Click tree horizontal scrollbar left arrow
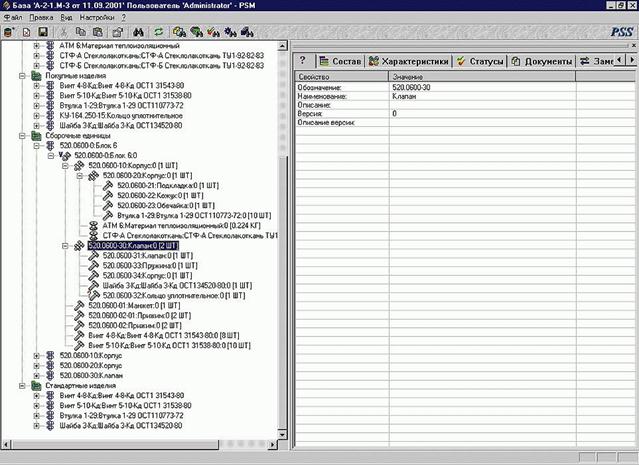This screenshot has width=639, height=465. tap(6, 444)
